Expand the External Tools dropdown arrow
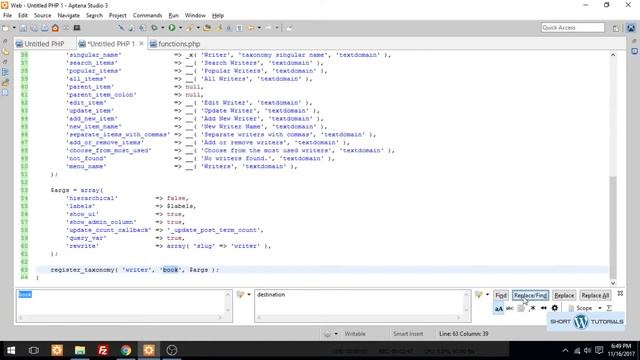The image size is (640, 360). coord(198,28)
